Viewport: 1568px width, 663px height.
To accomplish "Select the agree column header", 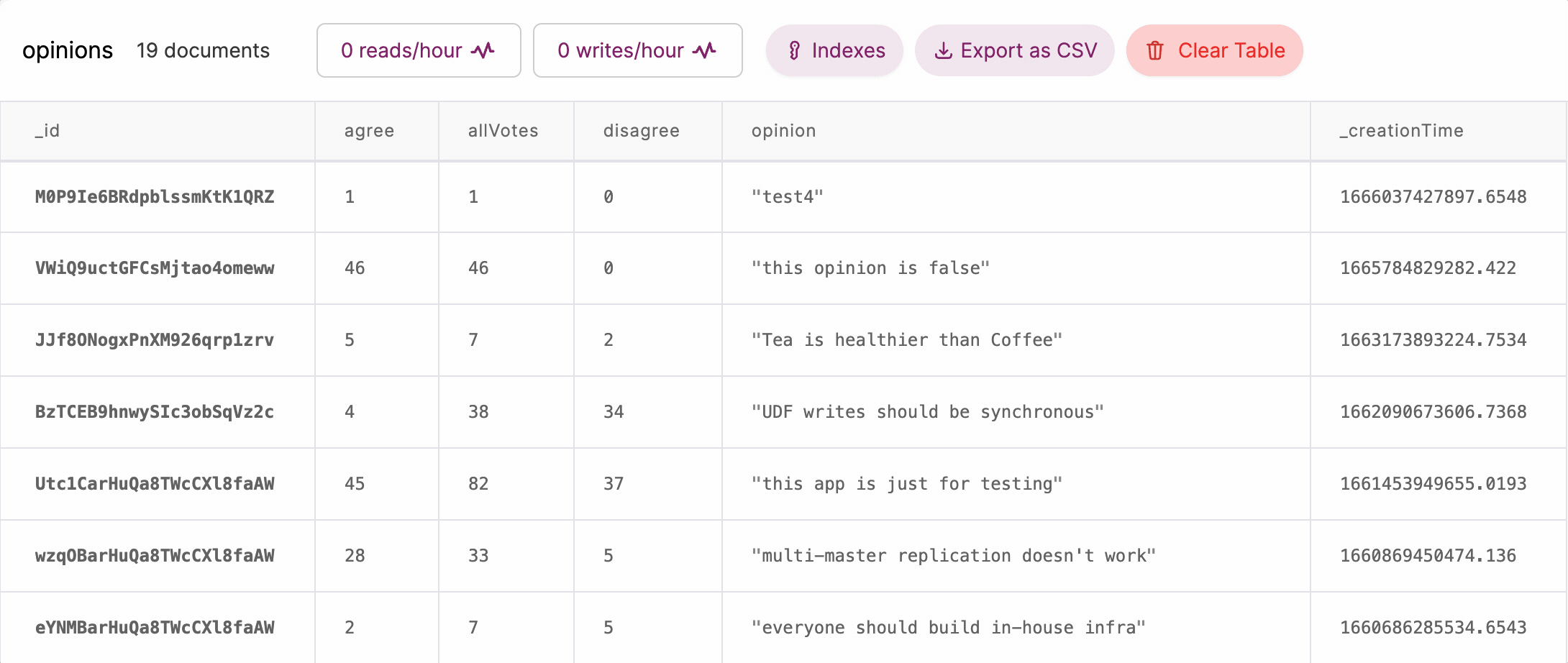I will (369, 131).
